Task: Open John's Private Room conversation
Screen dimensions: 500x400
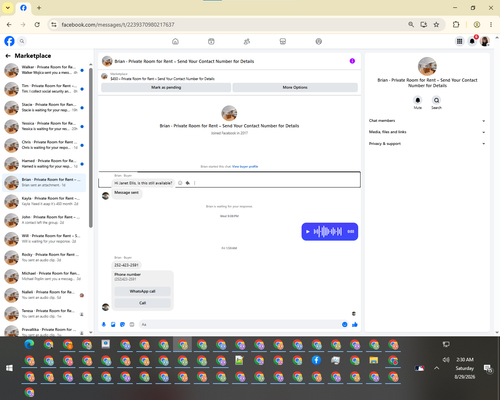Action: [44, 220]
